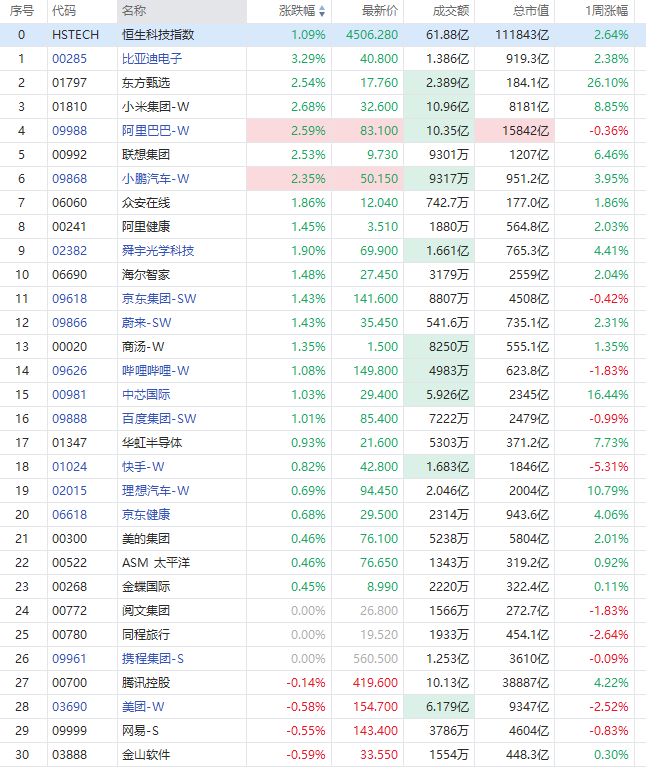This screenshot has height=771, width=646.
Task: Click stock code 00700
Action: 69,682
